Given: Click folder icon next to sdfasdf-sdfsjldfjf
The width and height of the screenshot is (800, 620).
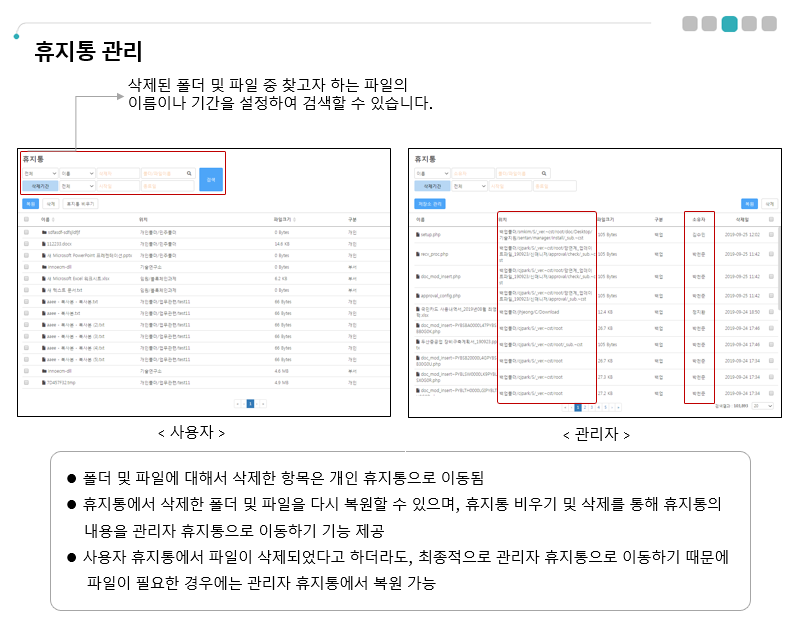Looking at the screenshot, I should (x=44, y=231).
